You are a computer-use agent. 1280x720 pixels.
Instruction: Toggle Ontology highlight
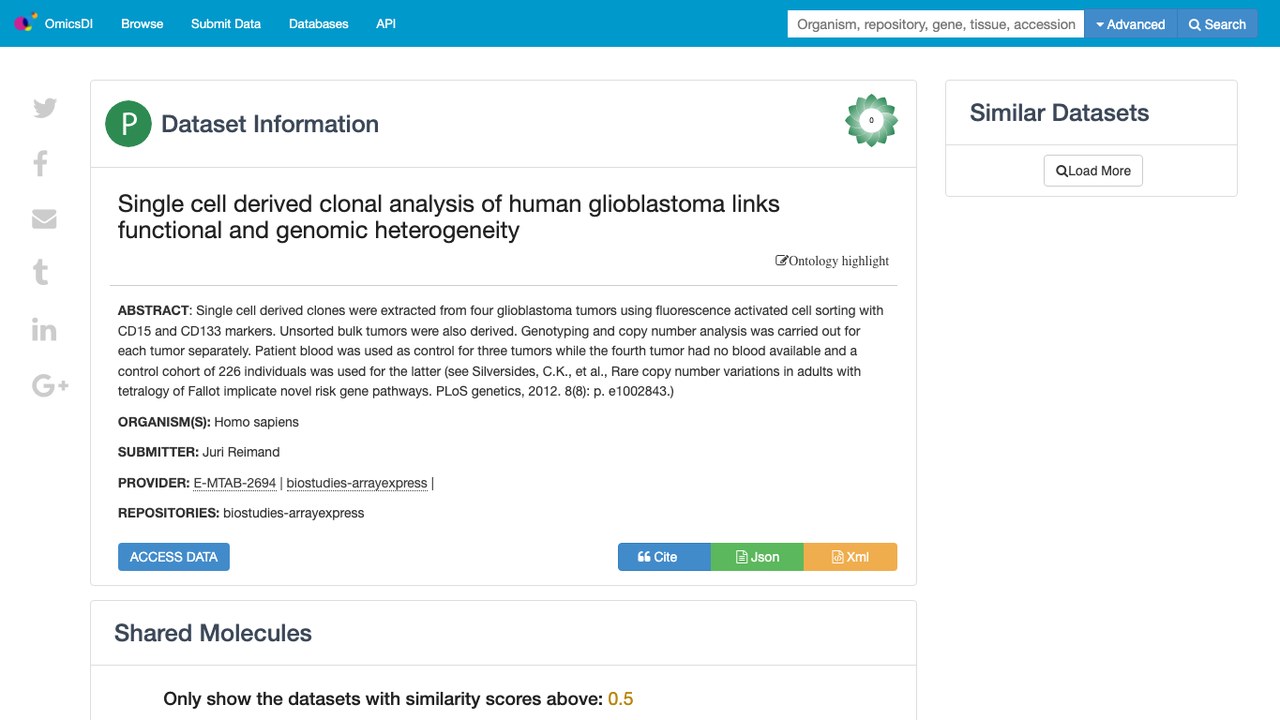point(832,261)
